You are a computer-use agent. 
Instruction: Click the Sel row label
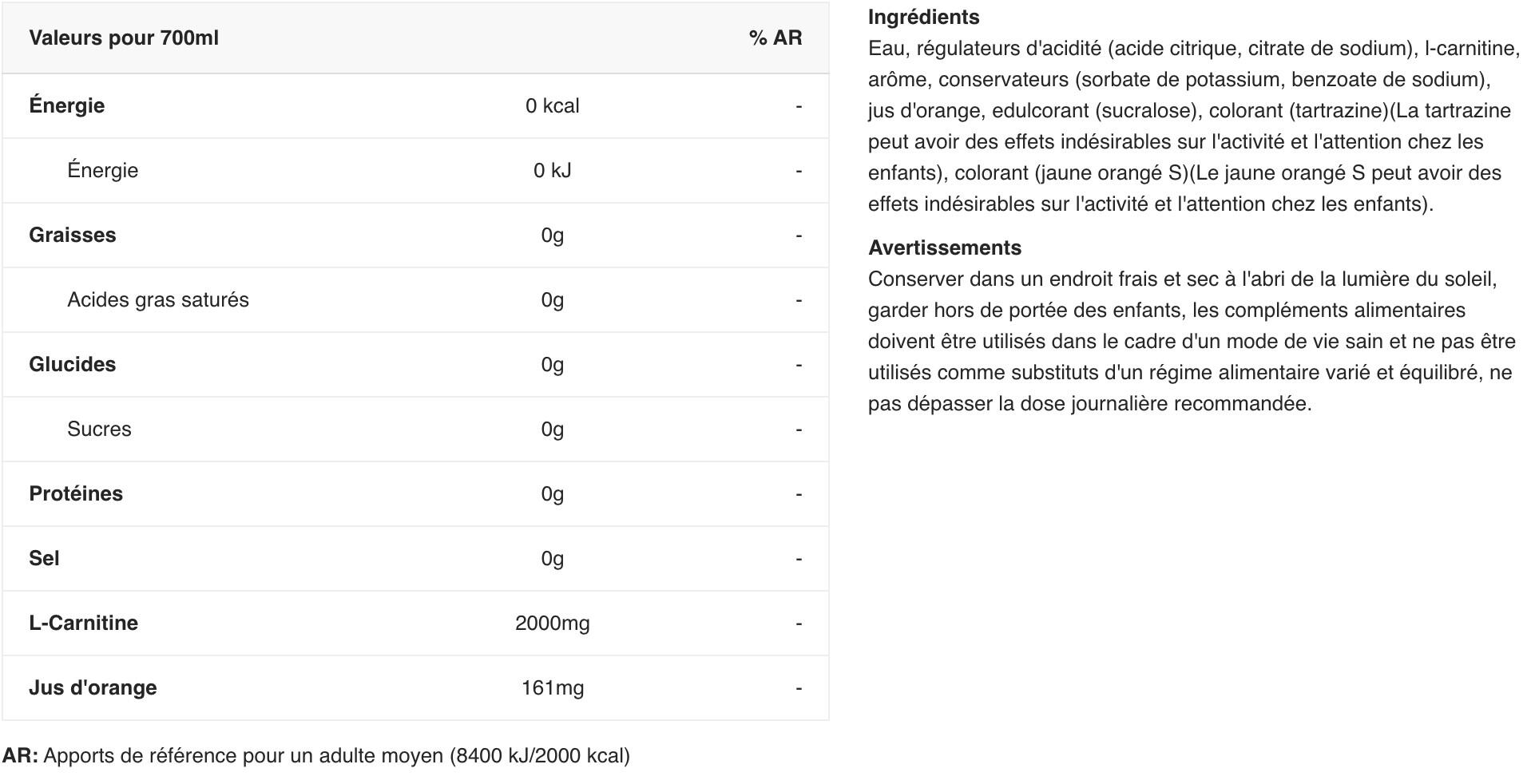click(44, 559)
